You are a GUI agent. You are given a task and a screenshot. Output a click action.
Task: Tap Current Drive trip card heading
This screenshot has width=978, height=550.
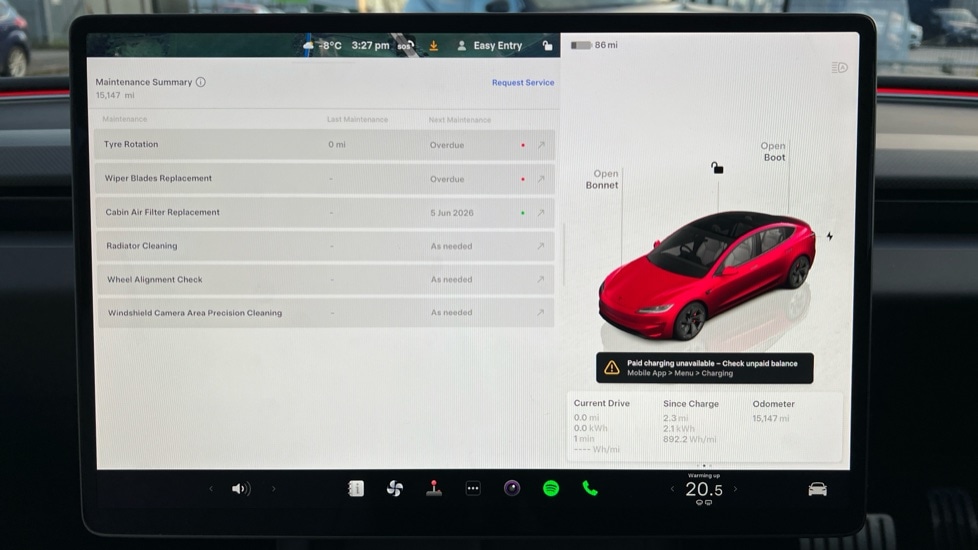601,403
